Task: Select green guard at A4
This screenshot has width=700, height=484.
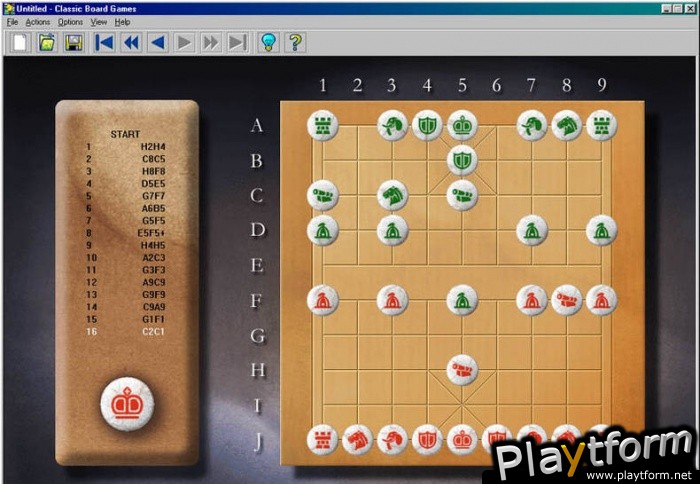Action: coord(427,125)
